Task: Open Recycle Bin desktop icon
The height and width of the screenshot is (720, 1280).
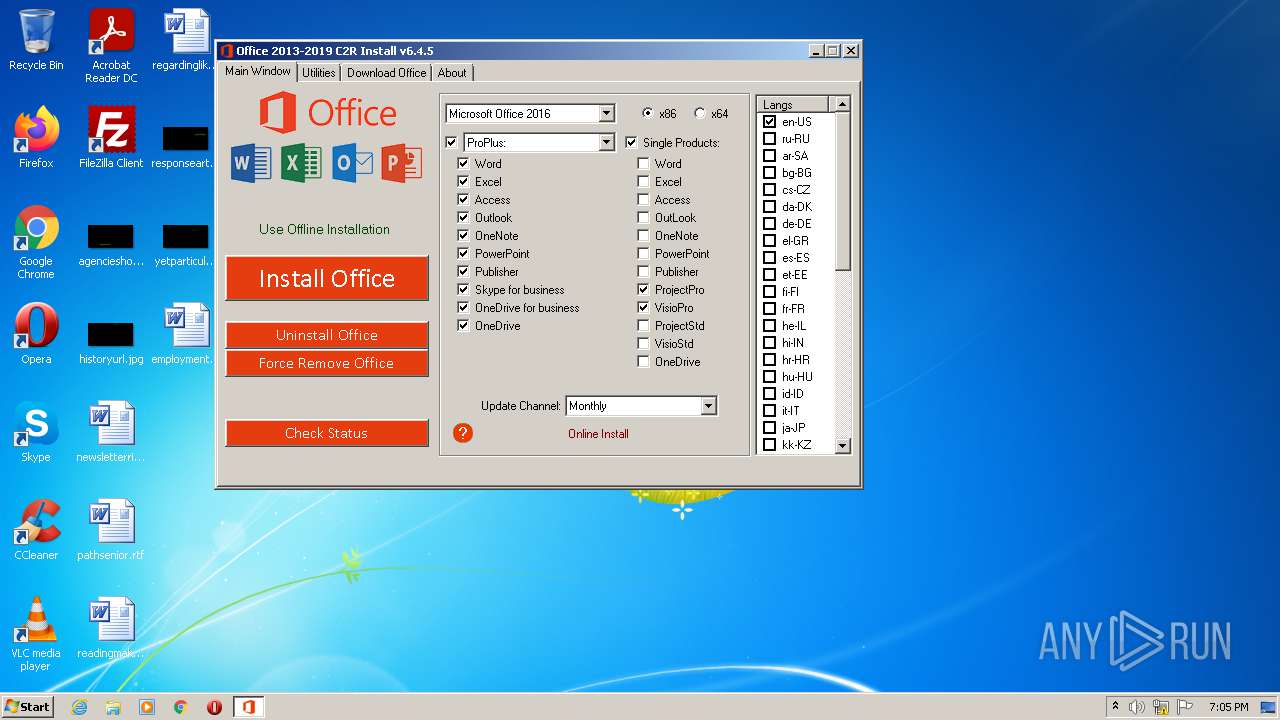Action: 36,40
